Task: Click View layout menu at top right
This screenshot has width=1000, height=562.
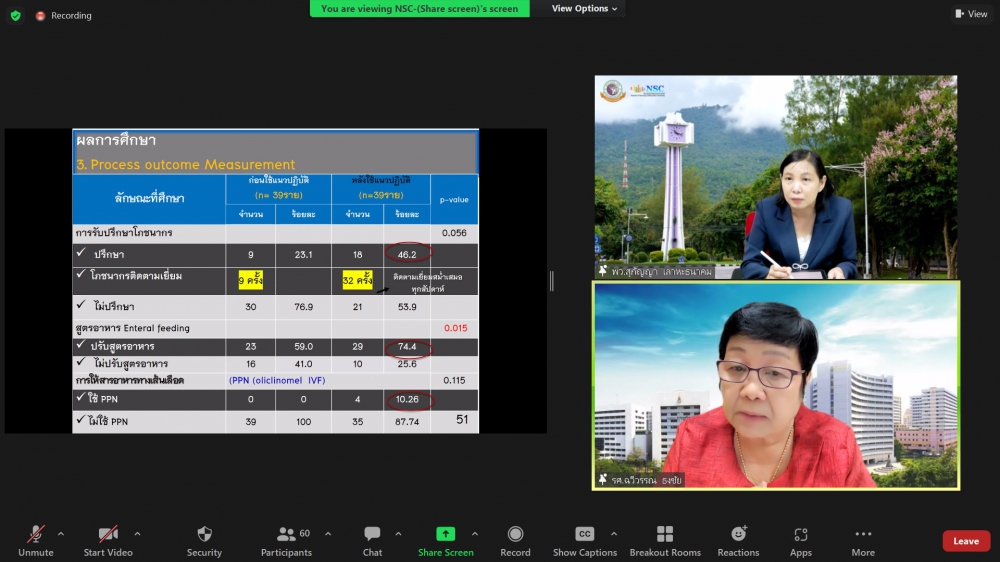Action: pos(971,14)
